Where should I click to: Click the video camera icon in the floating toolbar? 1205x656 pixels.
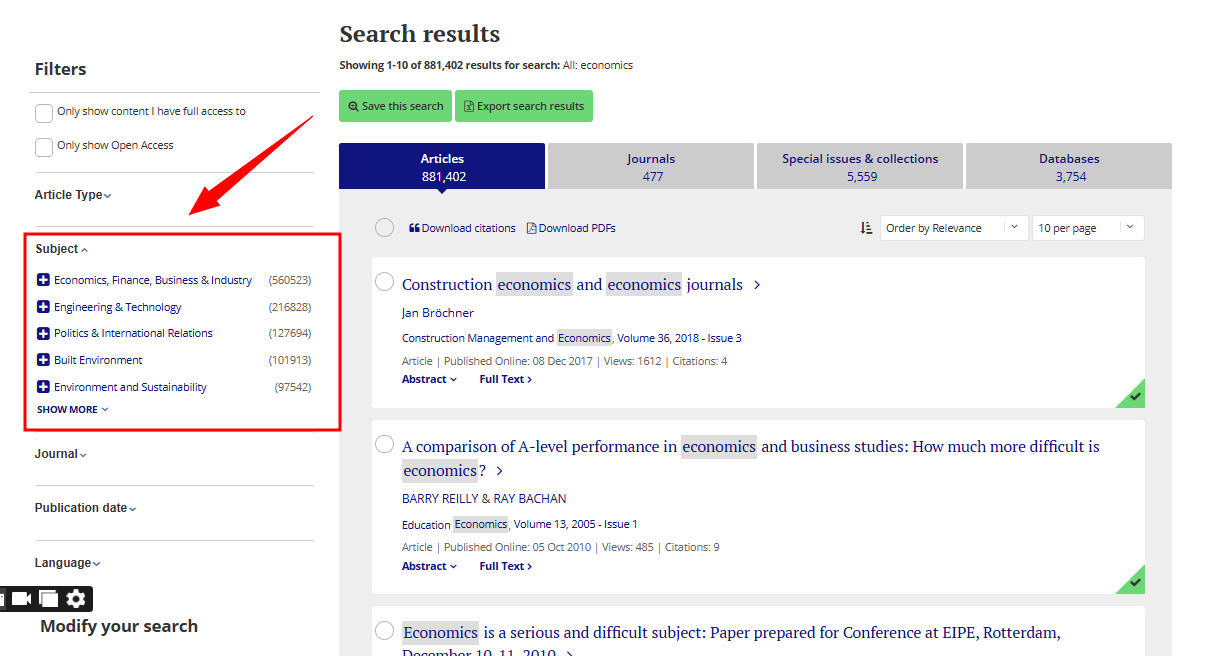click(22, 599)
